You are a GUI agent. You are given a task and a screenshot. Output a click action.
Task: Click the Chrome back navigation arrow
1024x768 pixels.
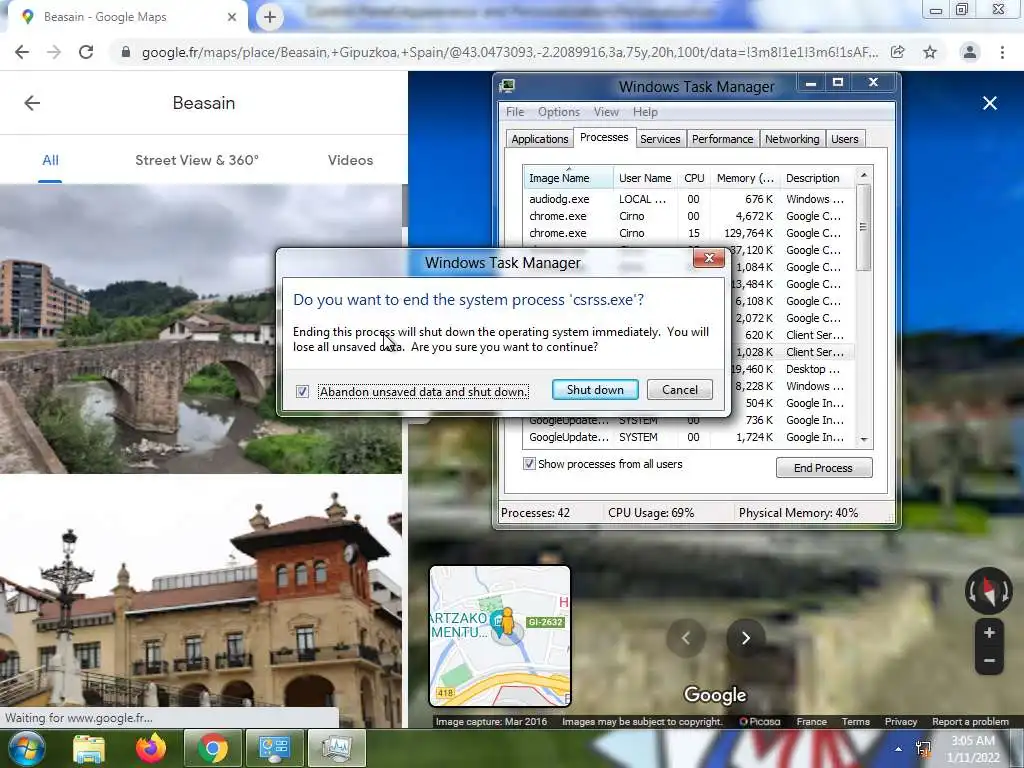click(x=22, y=52)
